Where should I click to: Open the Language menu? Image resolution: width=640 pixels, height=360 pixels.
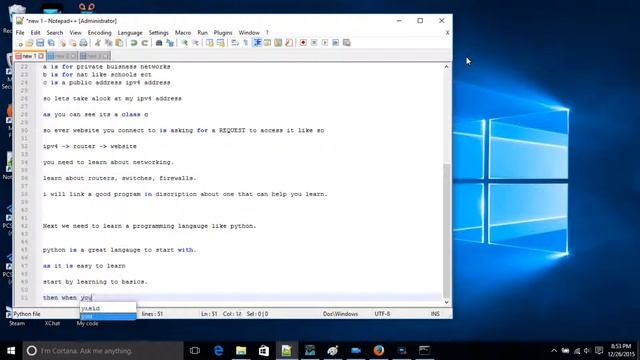[130, 33]
